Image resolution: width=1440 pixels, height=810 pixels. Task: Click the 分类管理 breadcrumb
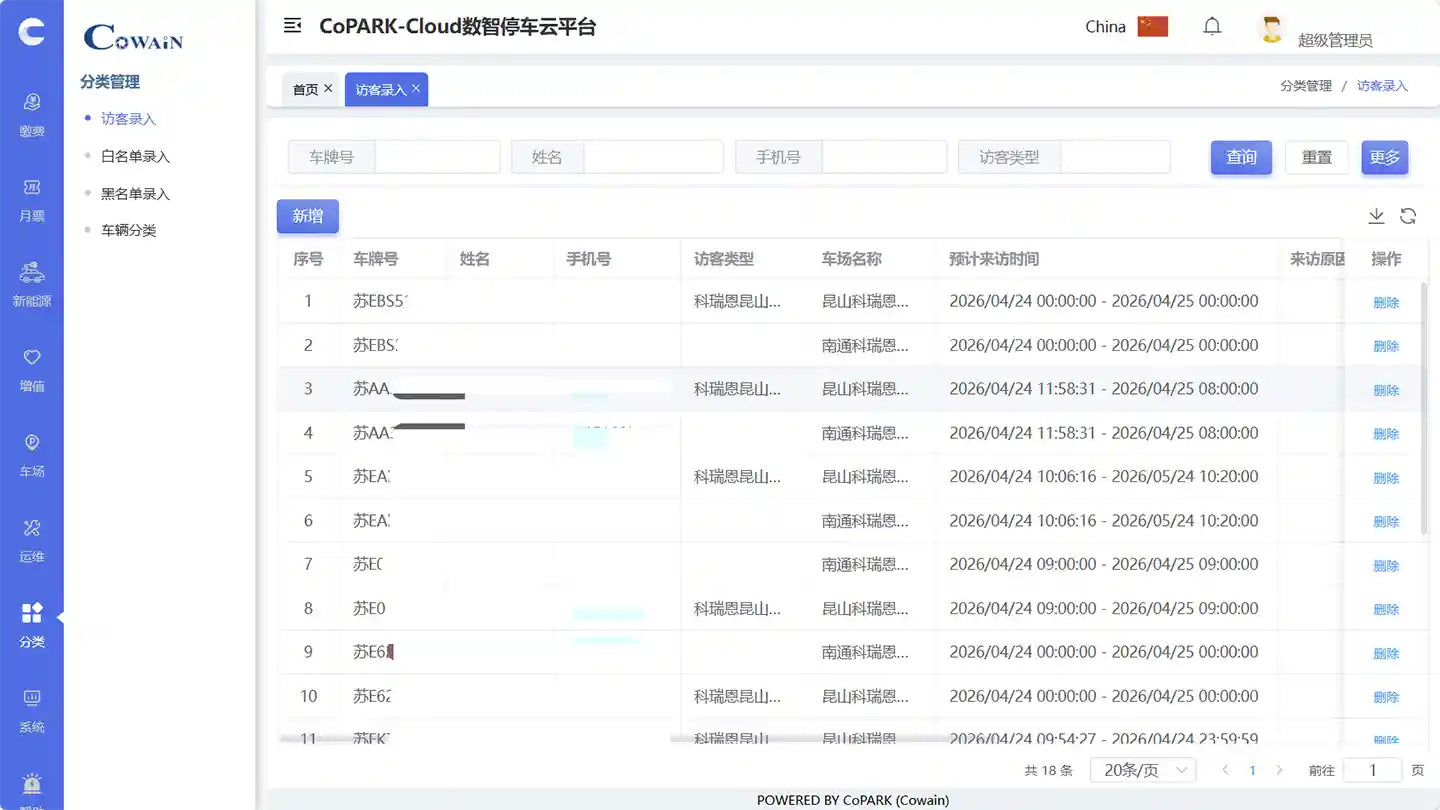coord(1306,86)
